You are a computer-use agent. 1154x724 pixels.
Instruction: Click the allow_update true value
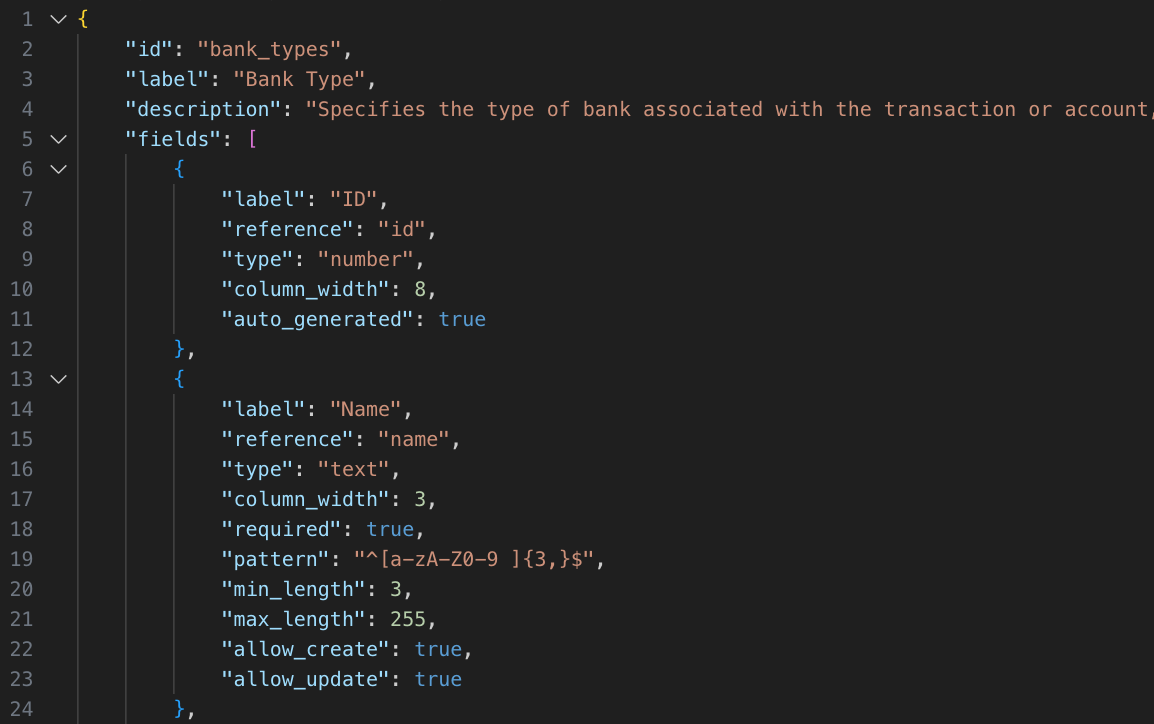click(x=439, y=679)
